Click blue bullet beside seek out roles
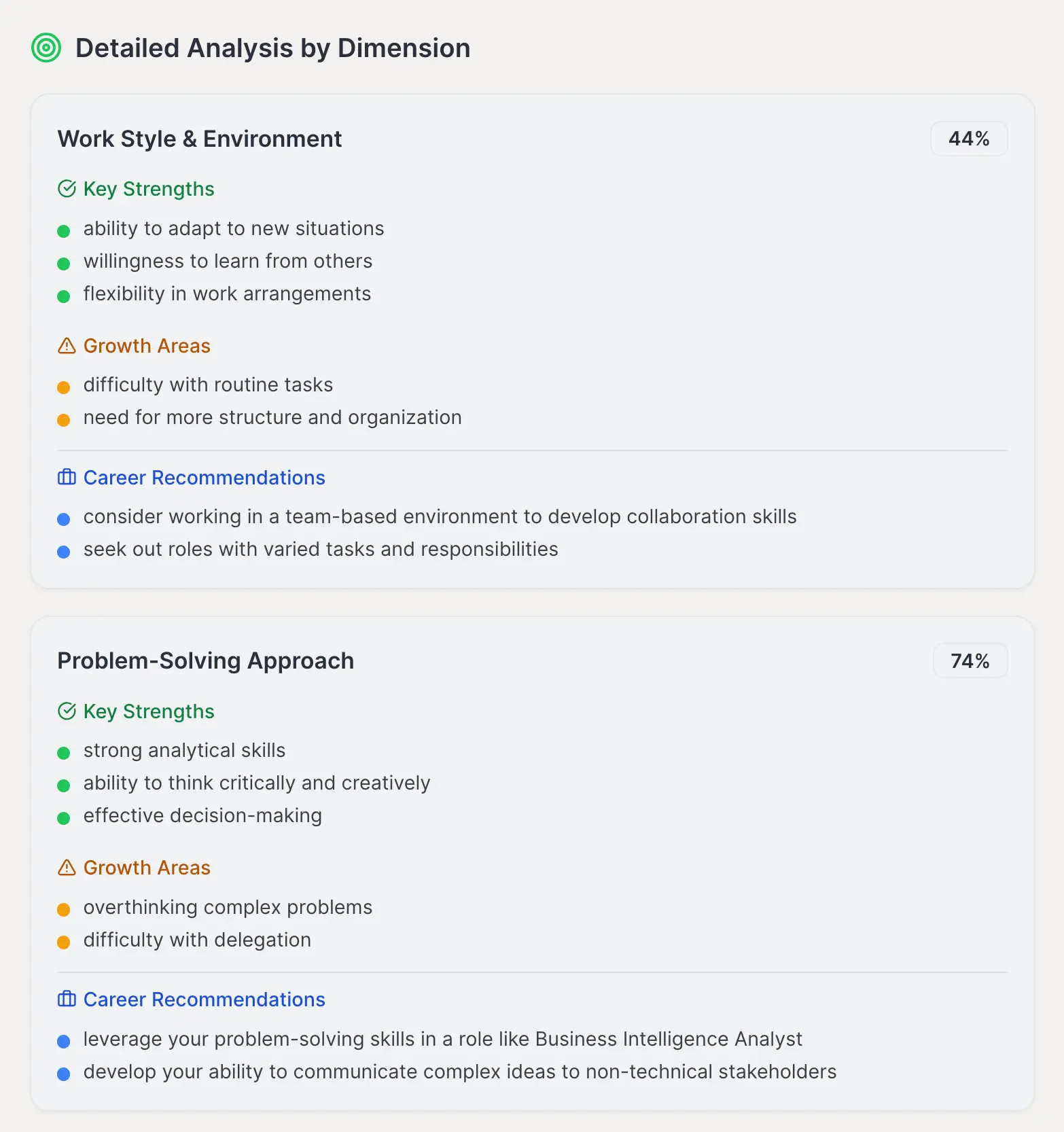The height and width of the screenshot is (1132, 1064). (64, 552)
